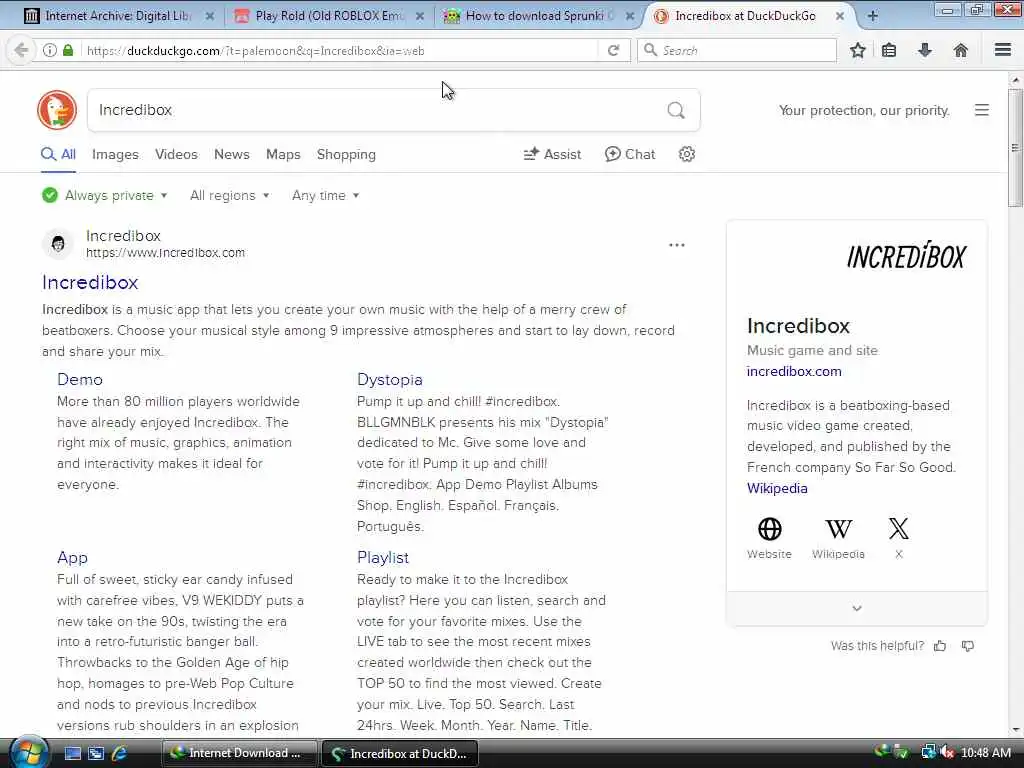
Task: Open the Any time filter dropdown
Action: click(325, 195)
